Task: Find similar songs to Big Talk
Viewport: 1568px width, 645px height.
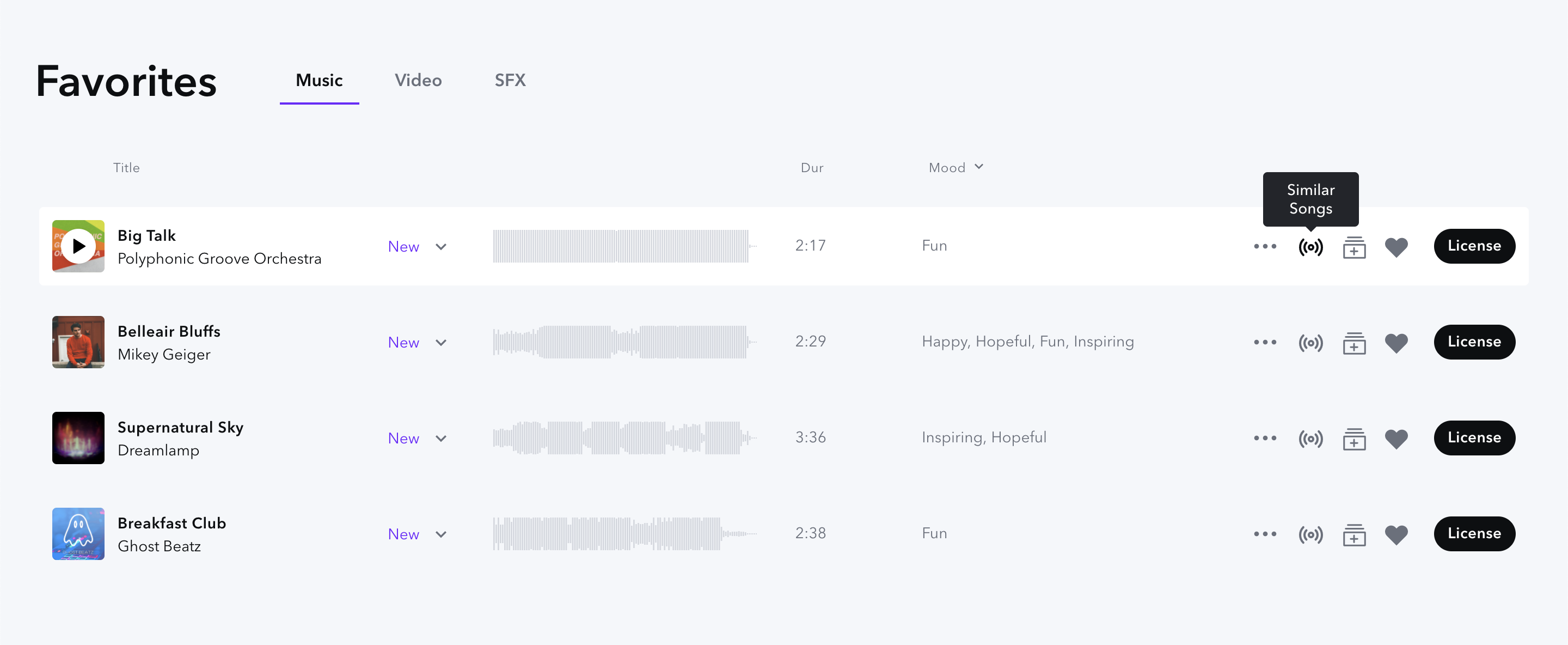Action: 1310,247
